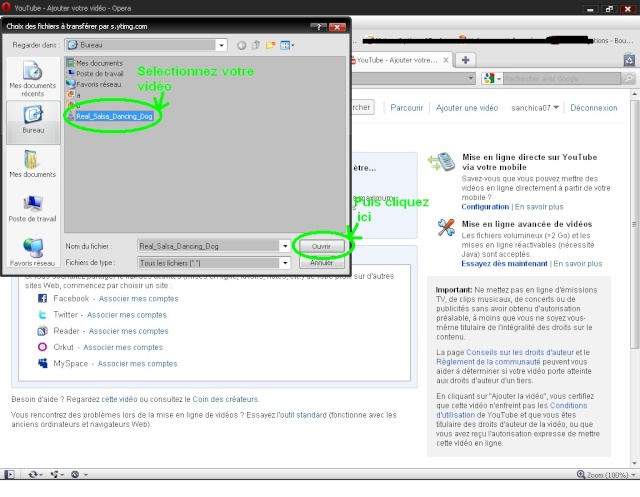This screenshot has width=640, height=497.
Task: Open the cette vidéo help link
Action: [x=119, y=399]
